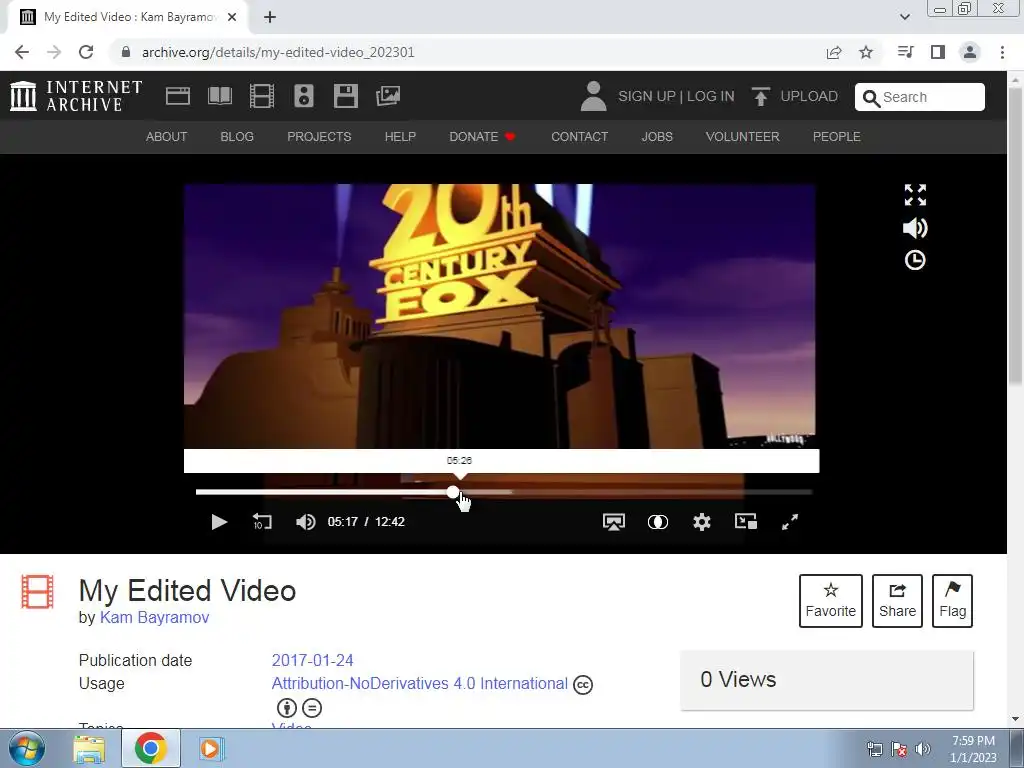Click the Share button
This screenshot has width=1024, height=768.
pos(897,601)
